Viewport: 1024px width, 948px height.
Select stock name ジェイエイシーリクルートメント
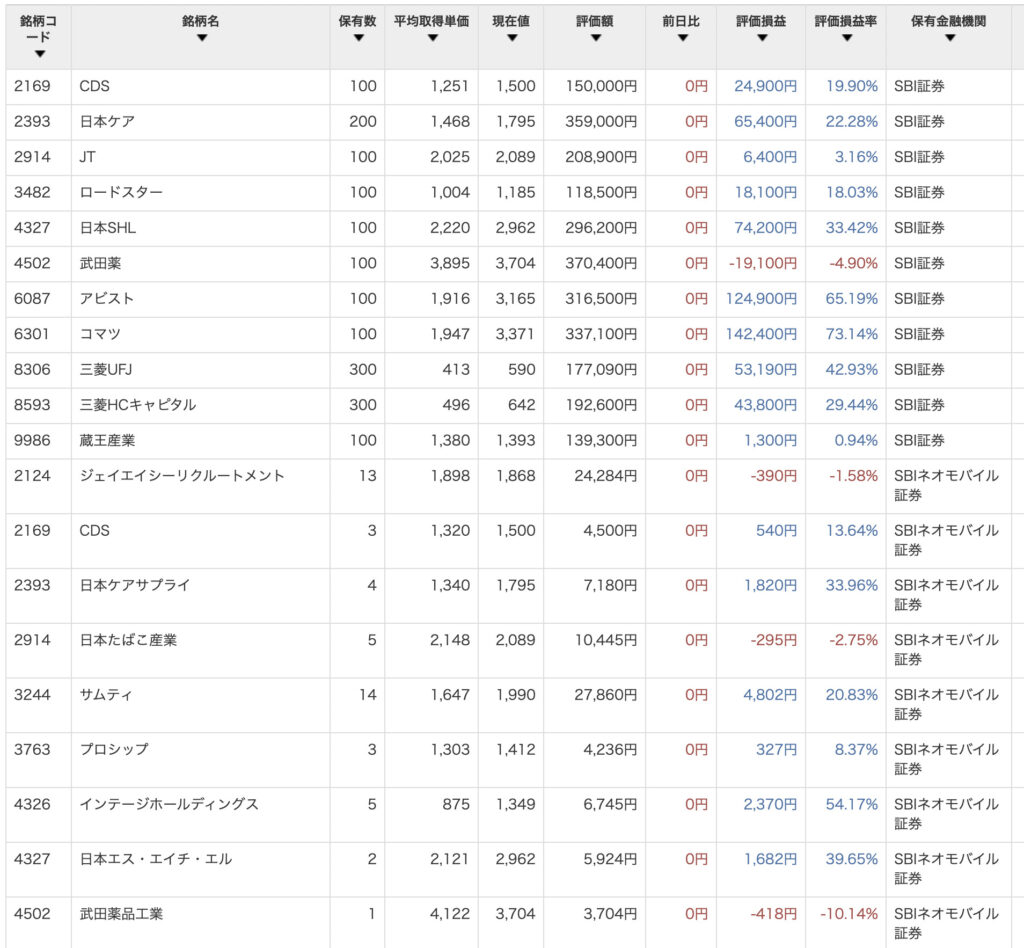(x=182, y=476)
